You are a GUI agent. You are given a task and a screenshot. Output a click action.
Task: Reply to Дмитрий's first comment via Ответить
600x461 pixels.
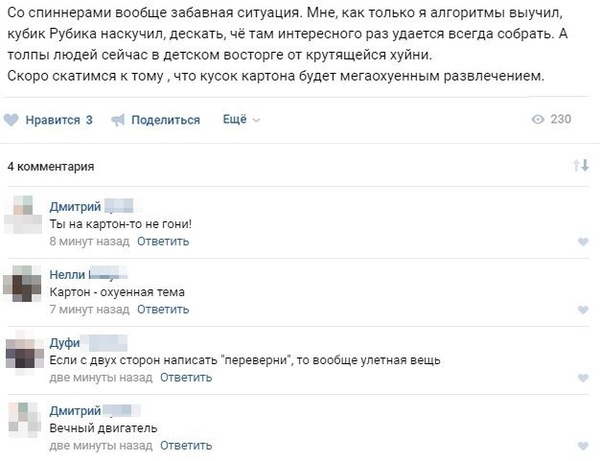[x=163, y=241]
